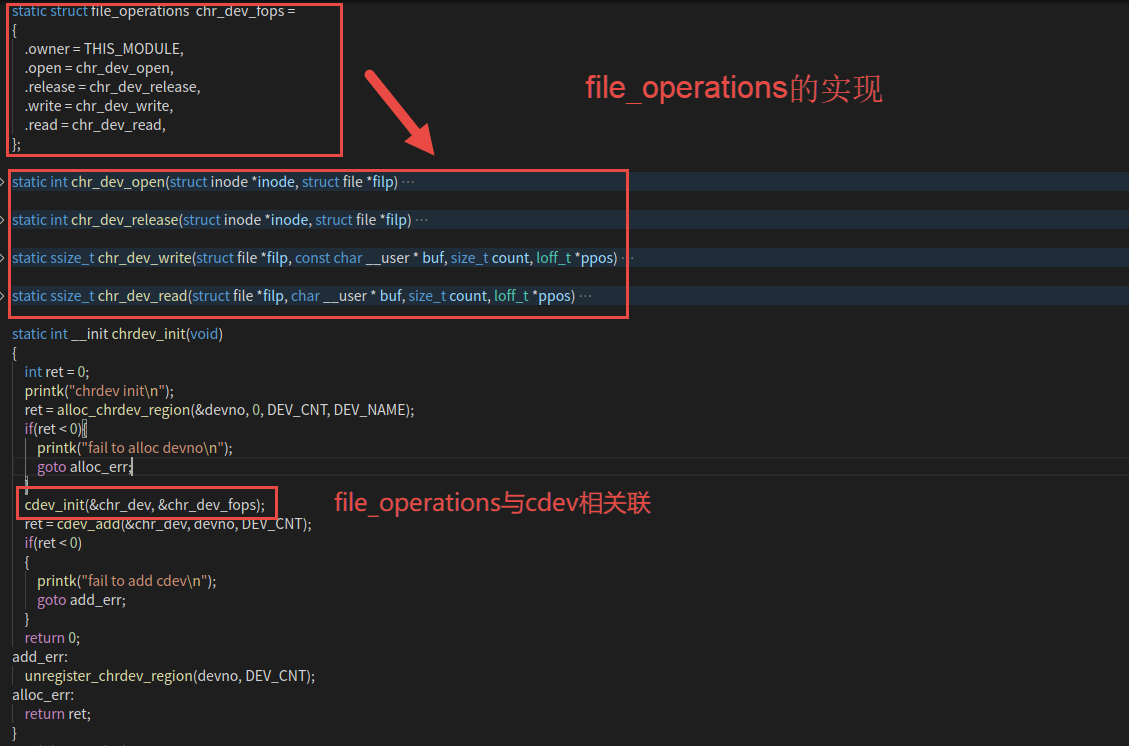Click the 'fail to alloc devno' printk line

pyautogui.click(x=135, y=448)
